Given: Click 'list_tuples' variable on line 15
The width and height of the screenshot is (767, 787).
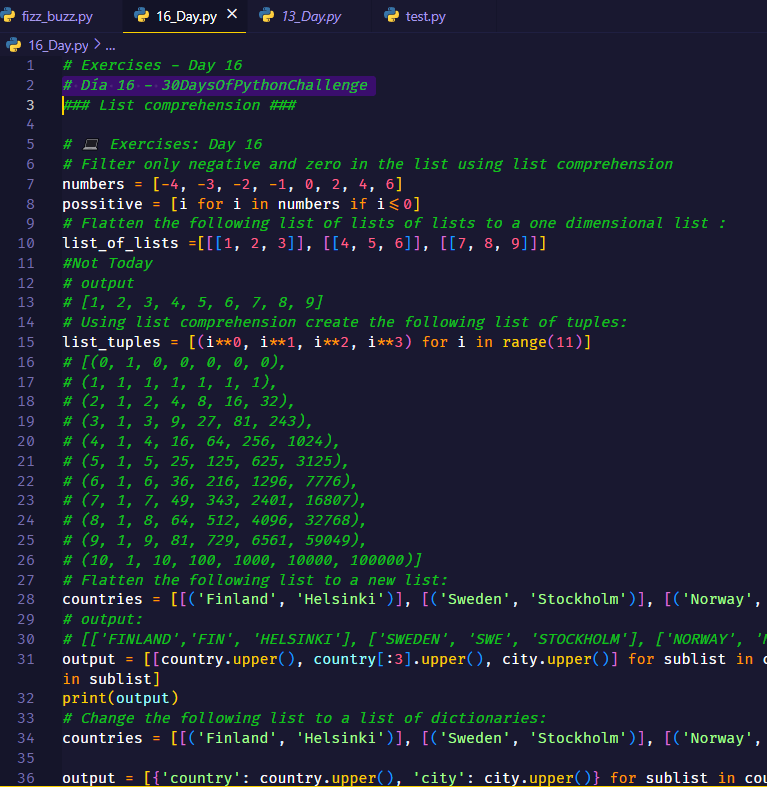Looking at the screenshot, I should click(x=111, y=342).
